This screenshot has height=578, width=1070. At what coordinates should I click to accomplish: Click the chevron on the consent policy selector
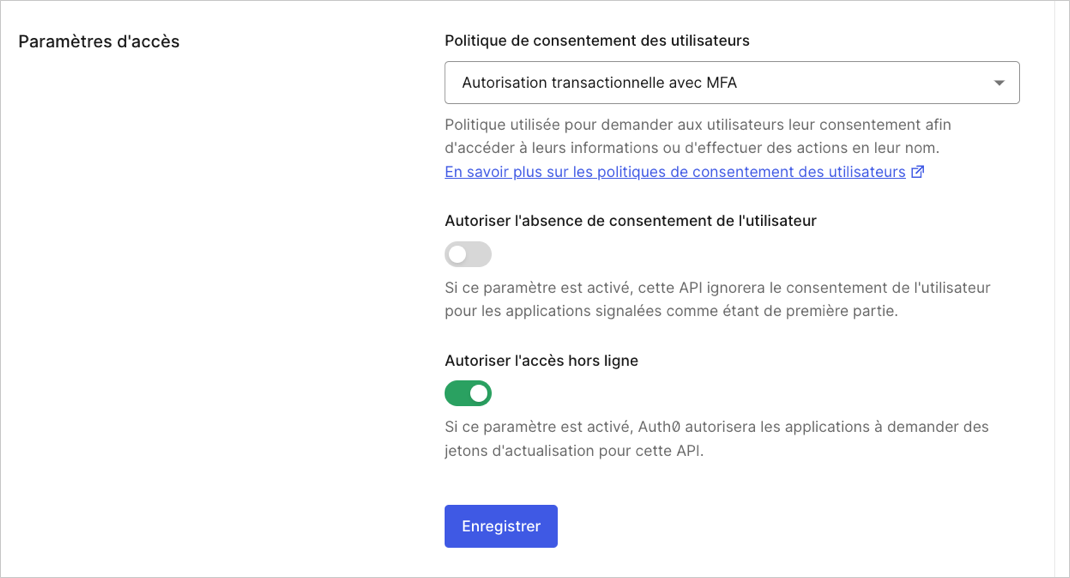[998, 82]
